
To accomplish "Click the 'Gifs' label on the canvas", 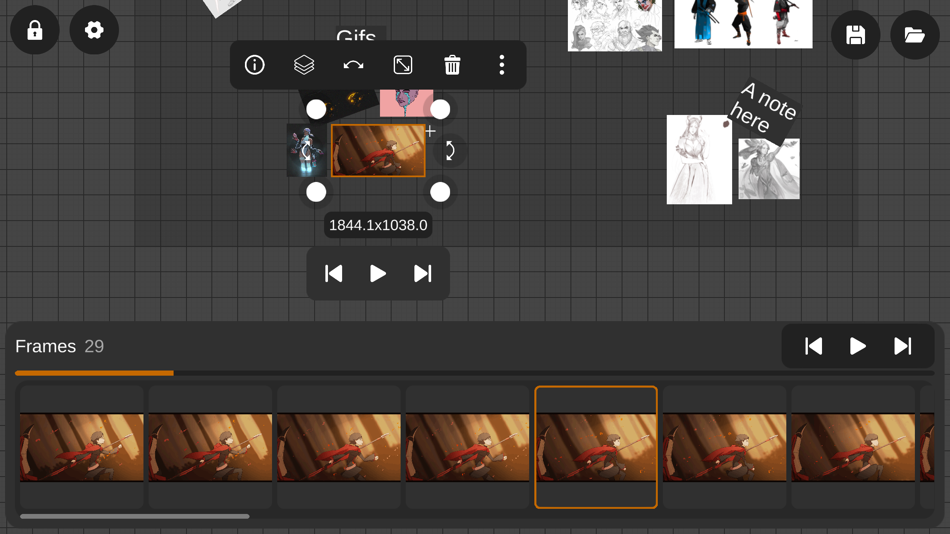I will tap(356, 35).
